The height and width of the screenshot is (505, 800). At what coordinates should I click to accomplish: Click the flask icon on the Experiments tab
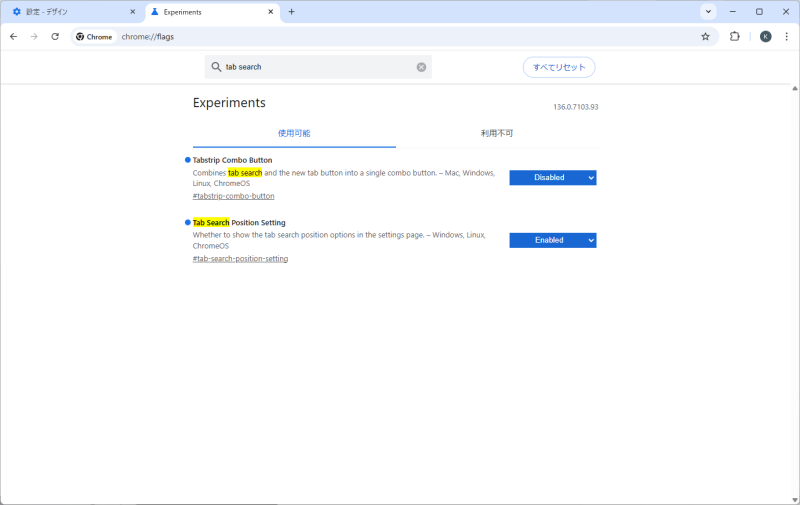[155, 12]
